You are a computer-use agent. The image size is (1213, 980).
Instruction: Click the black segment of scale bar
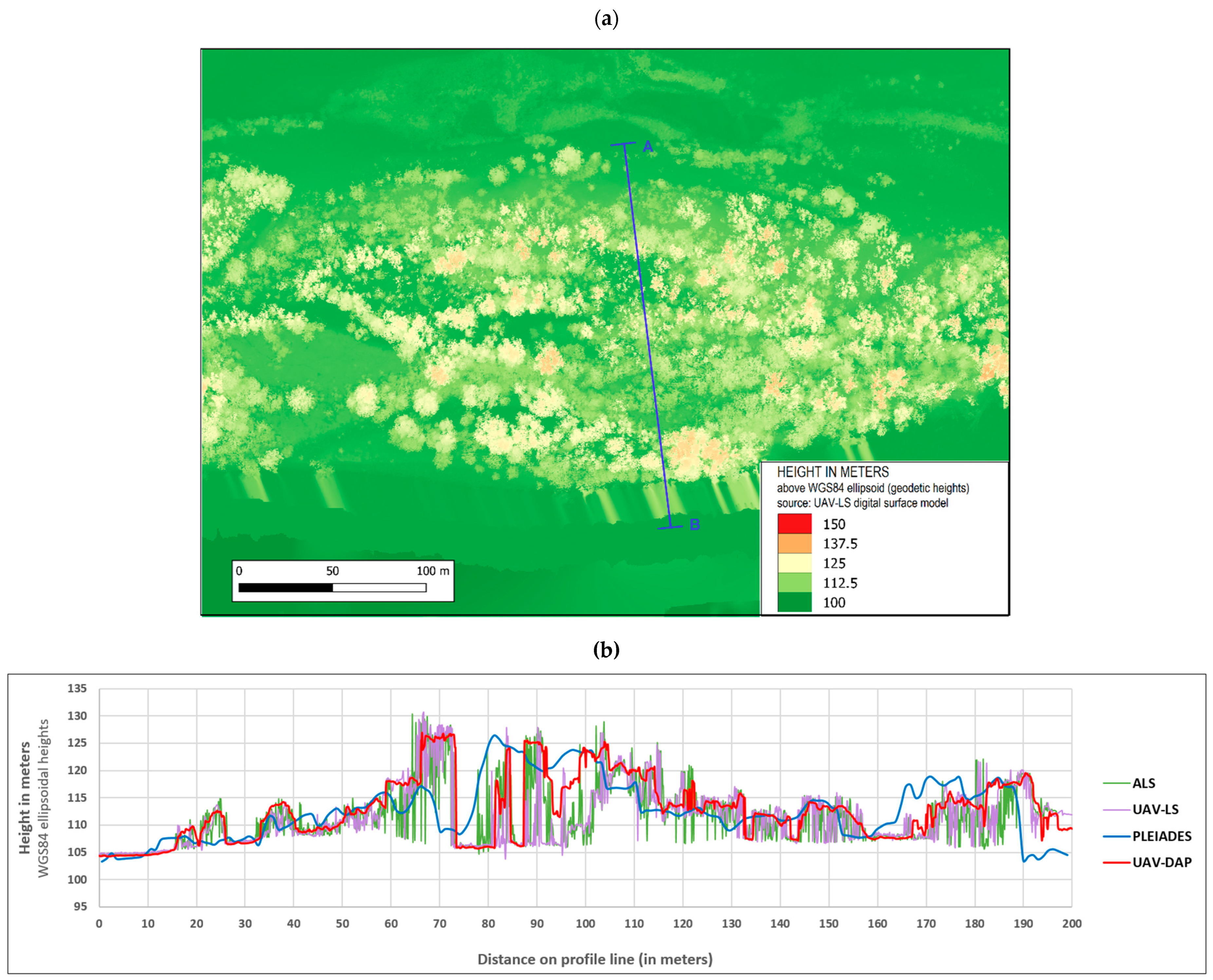(x=286, y=588)
